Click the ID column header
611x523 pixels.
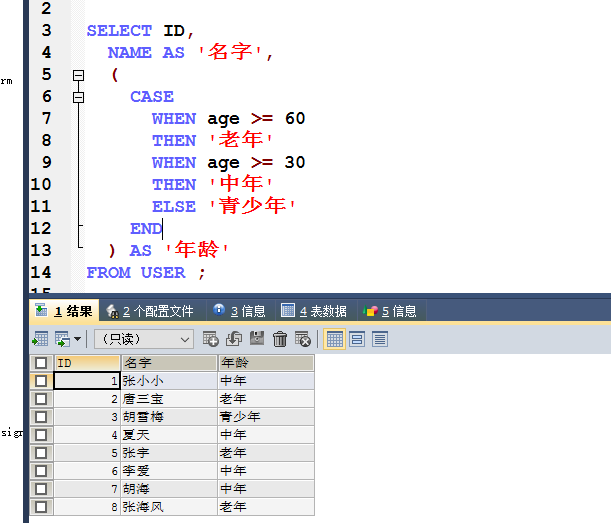tap(87, 363)
